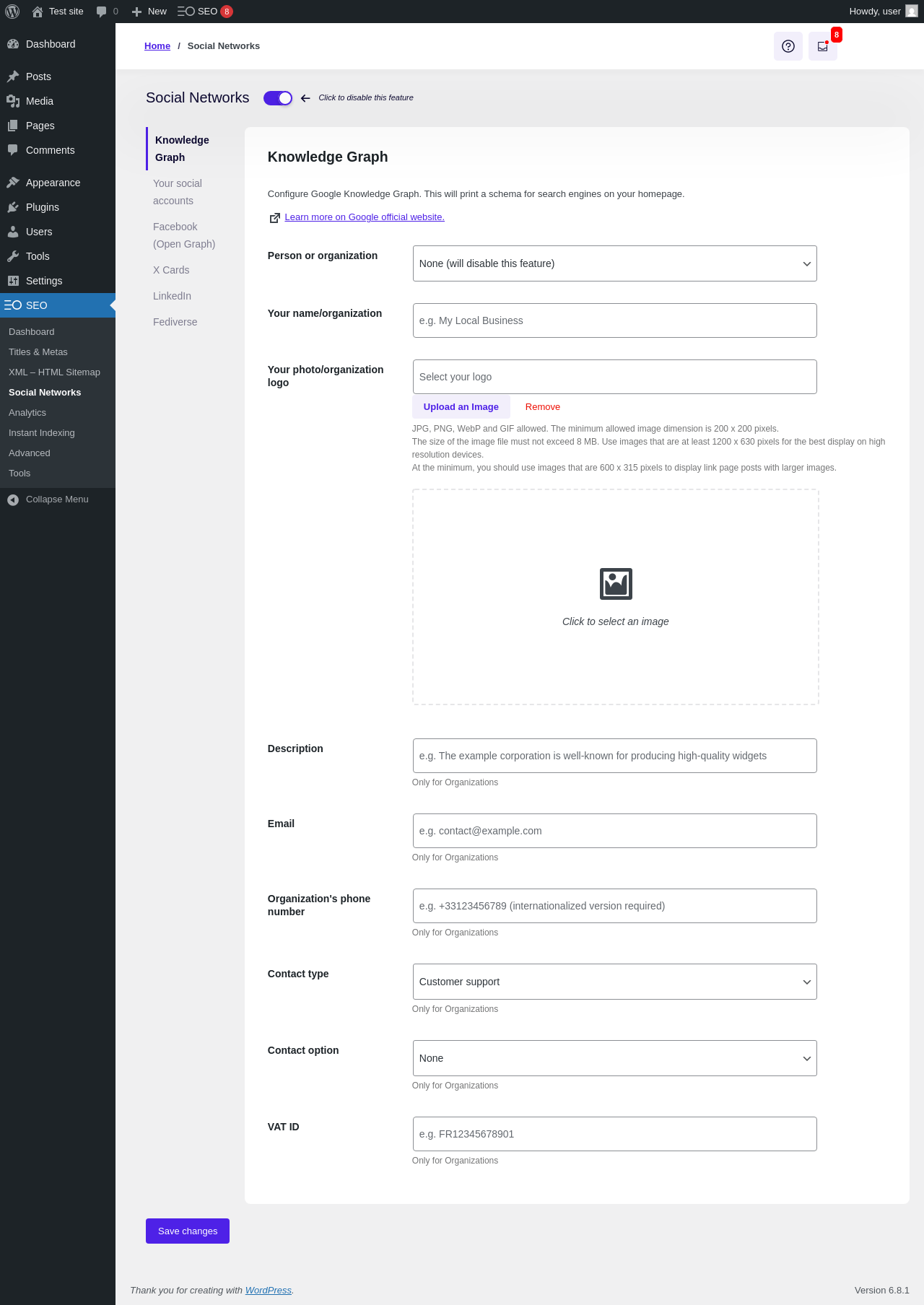
Task: Open the Contact option dropdown
Action: click(x=614, y=1058)
